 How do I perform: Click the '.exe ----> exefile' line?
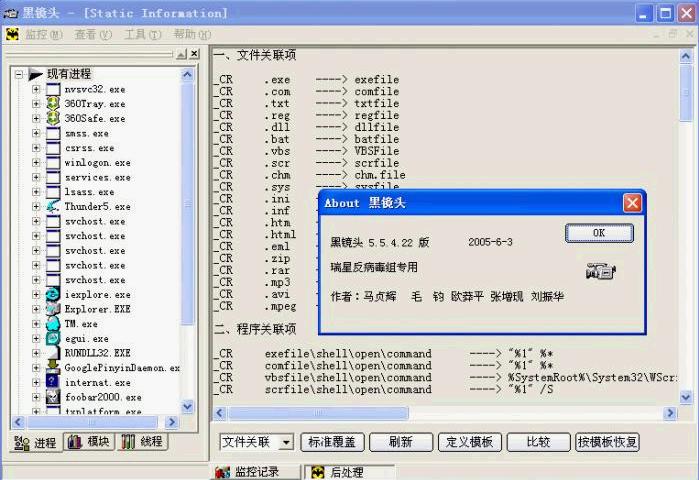pyautogui.click(x=306, y=79)
